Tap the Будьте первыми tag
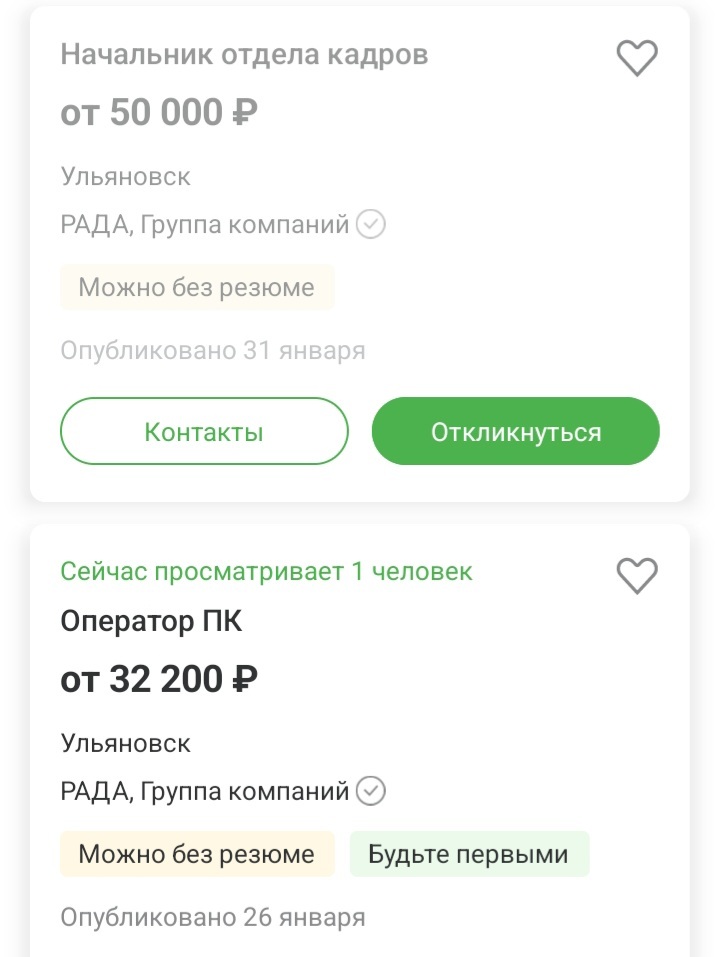 point(468,855)
